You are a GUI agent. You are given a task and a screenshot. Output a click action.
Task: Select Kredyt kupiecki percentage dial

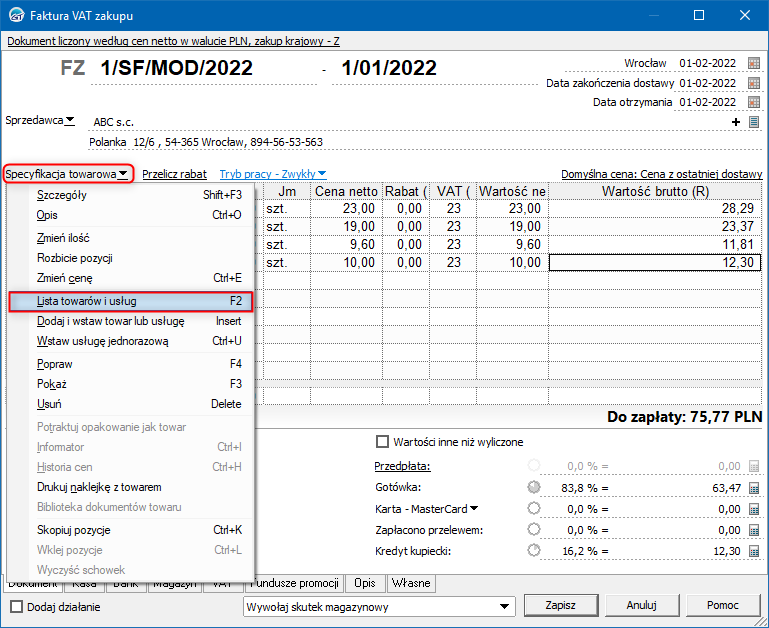pyautogui.click(x=534, y=551)
